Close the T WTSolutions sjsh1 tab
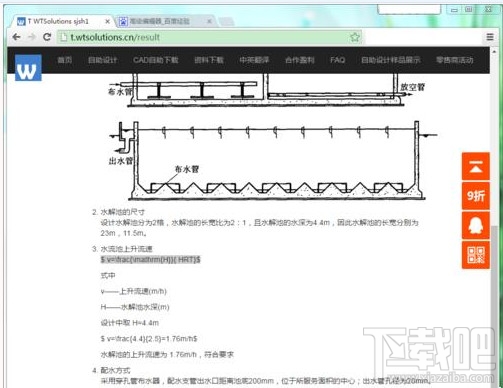The image size is (503, 388). tap(107, 21)
